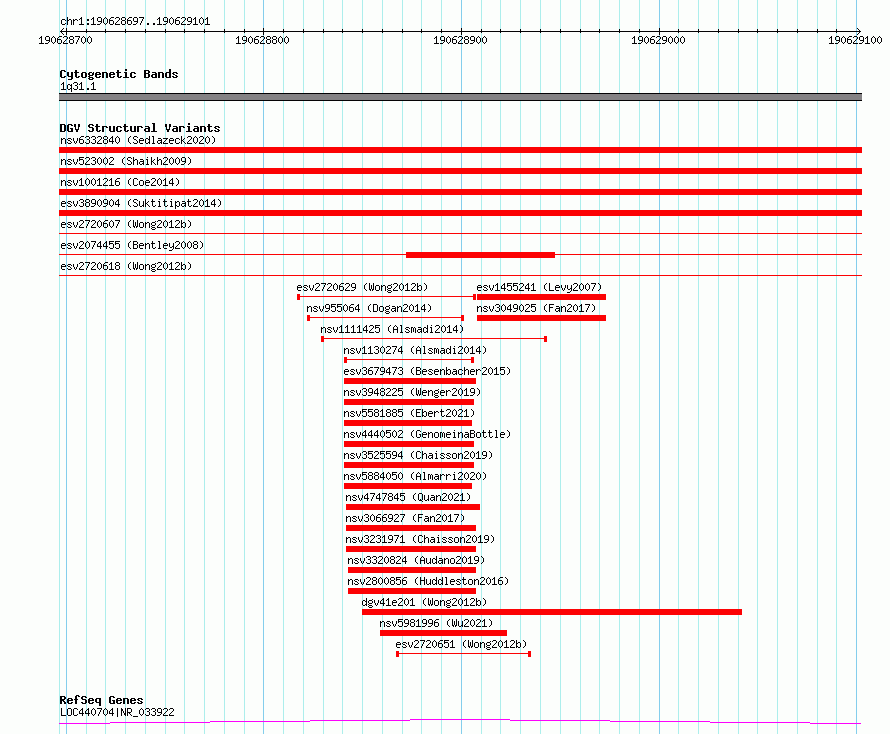This screenshot has width=890, height=734.
Task: Click the RefSeq Genes track title
Action: [x=101, y=701]
